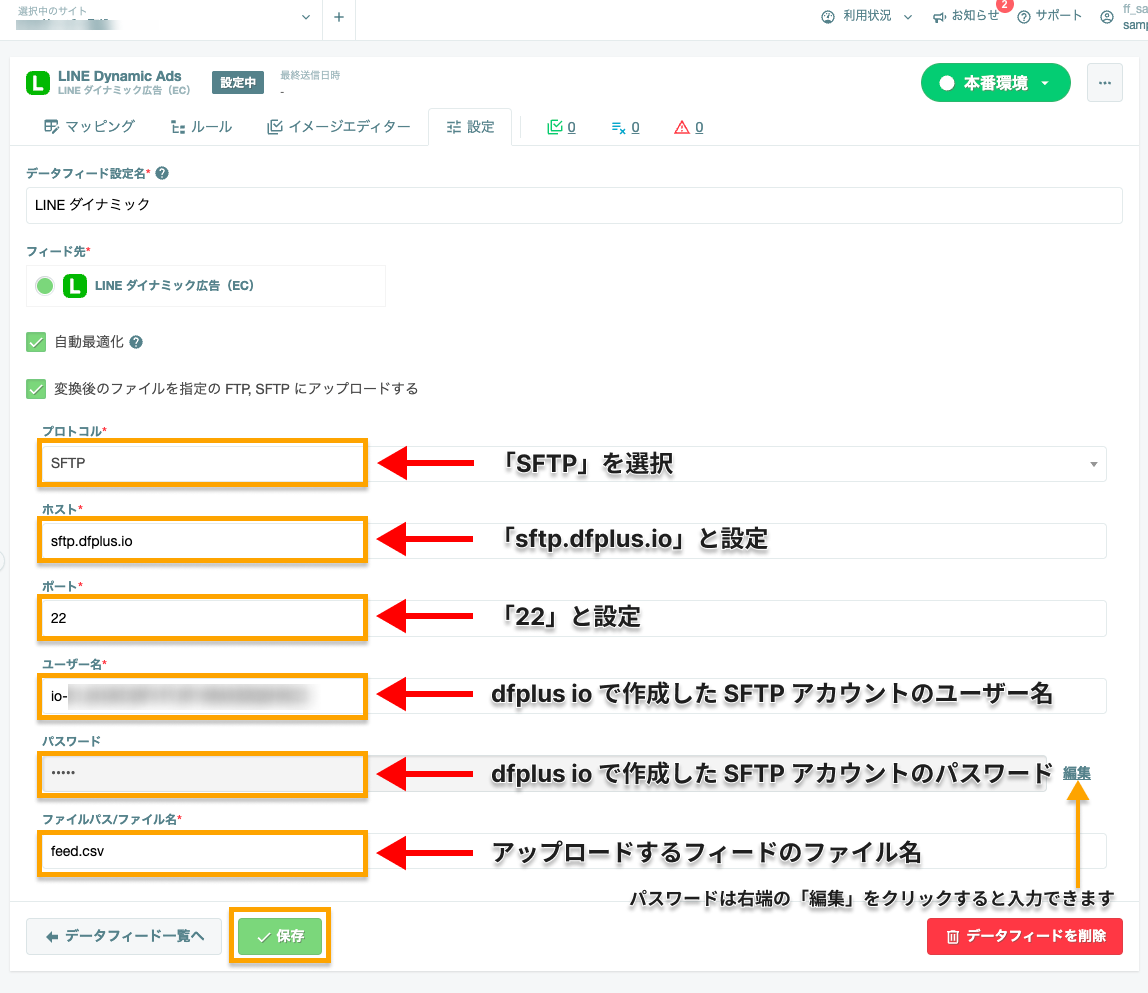Click the 設定中 status badge
This screenshot has width=1148, height=993.
238,83
